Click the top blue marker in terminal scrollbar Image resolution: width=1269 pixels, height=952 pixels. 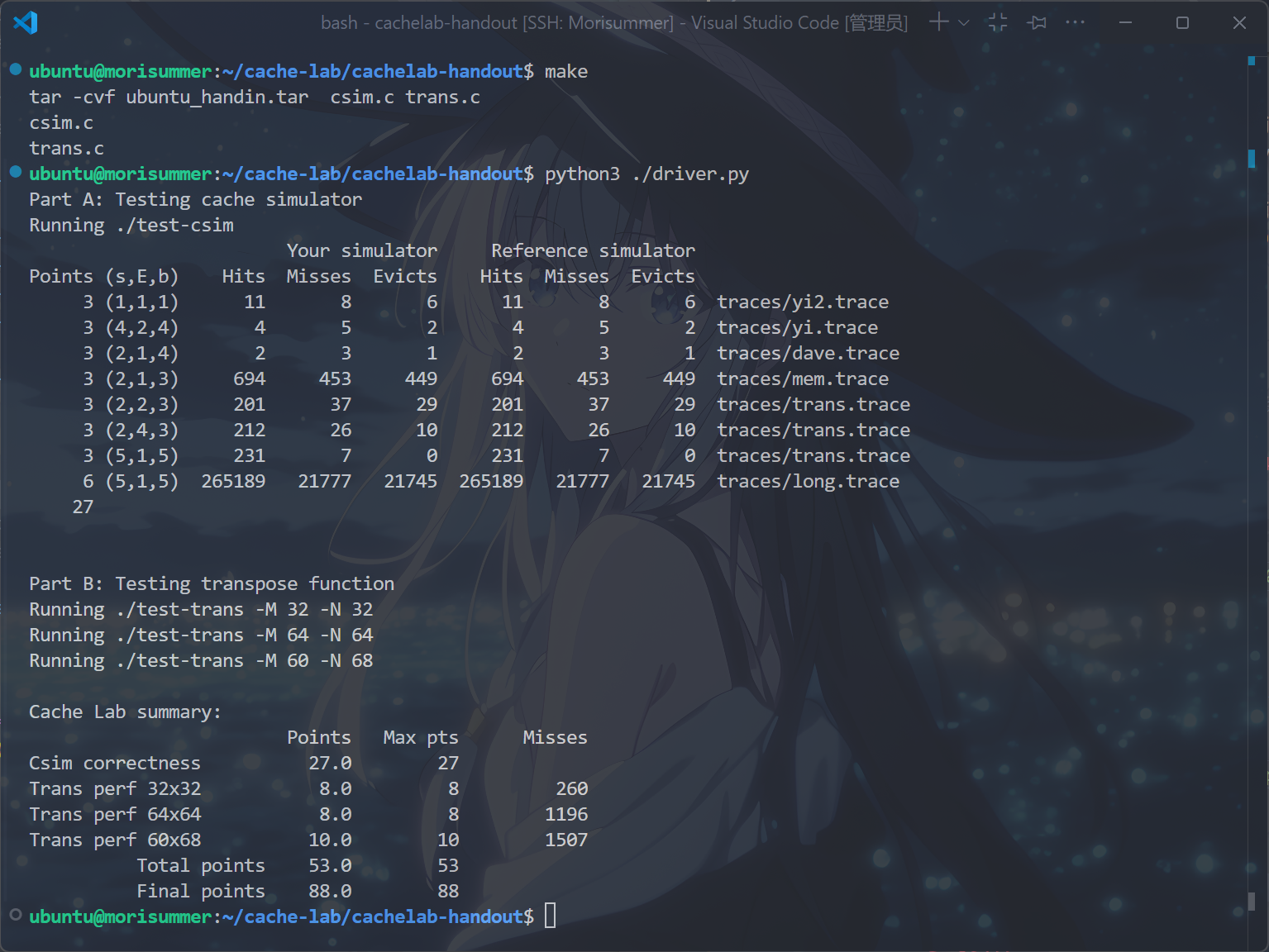click(1252, 60)
